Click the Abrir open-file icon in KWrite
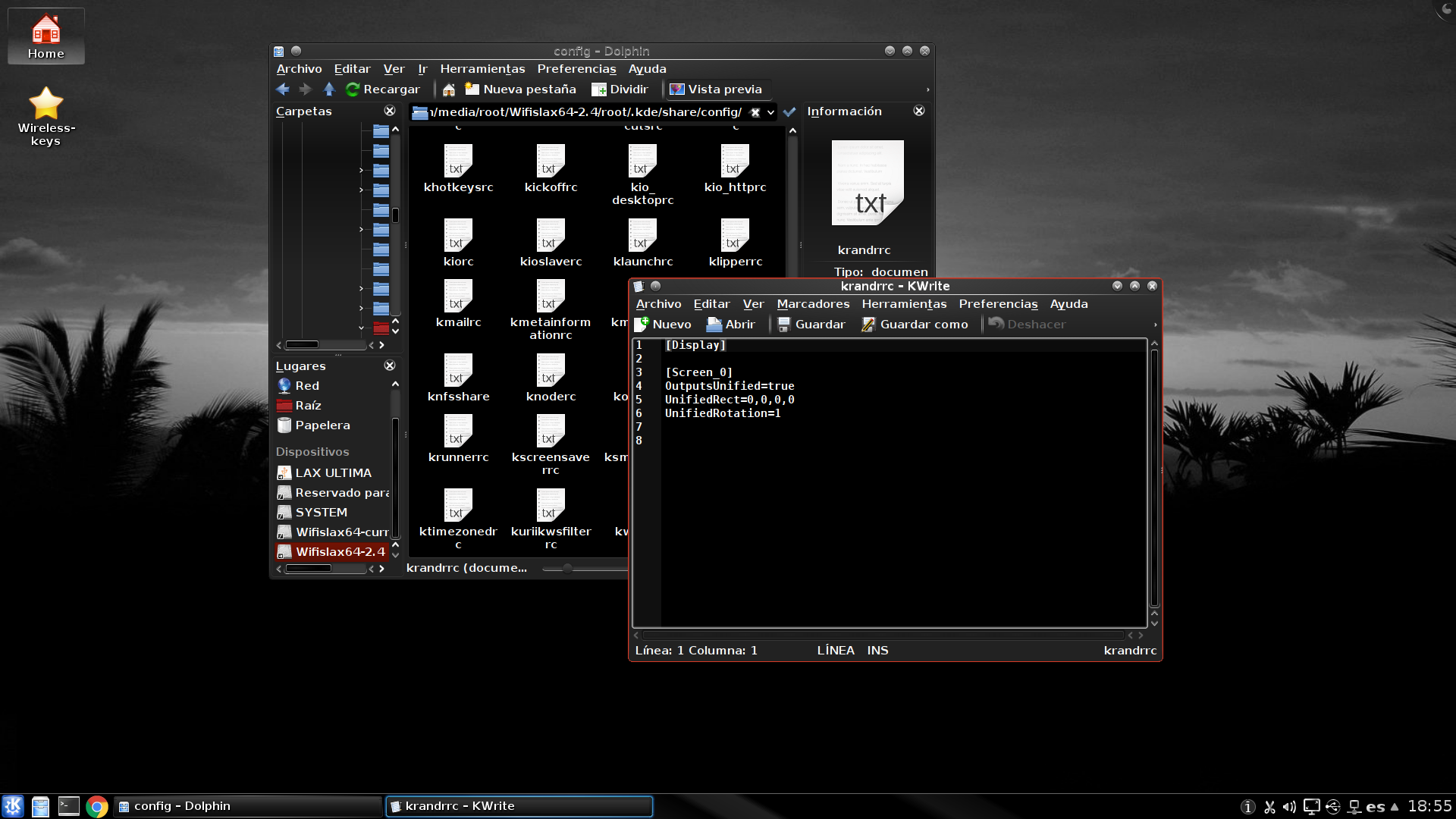Image resolution: width=1456 pixels, height=819 pixels. pyautogui.click(x=714, y=325)
